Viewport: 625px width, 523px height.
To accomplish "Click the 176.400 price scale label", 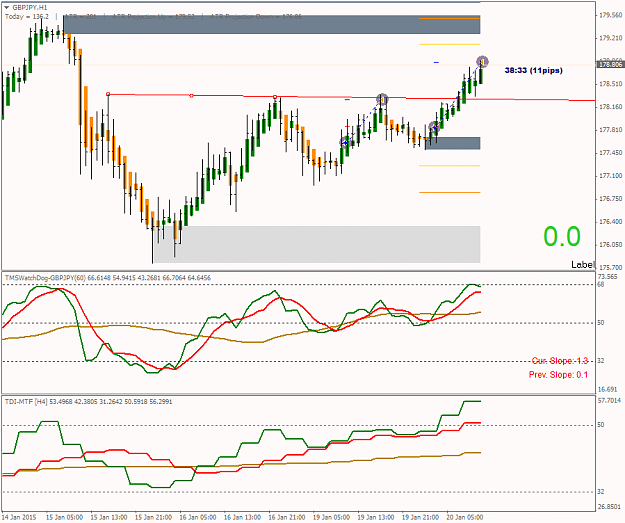I will 611,222.
